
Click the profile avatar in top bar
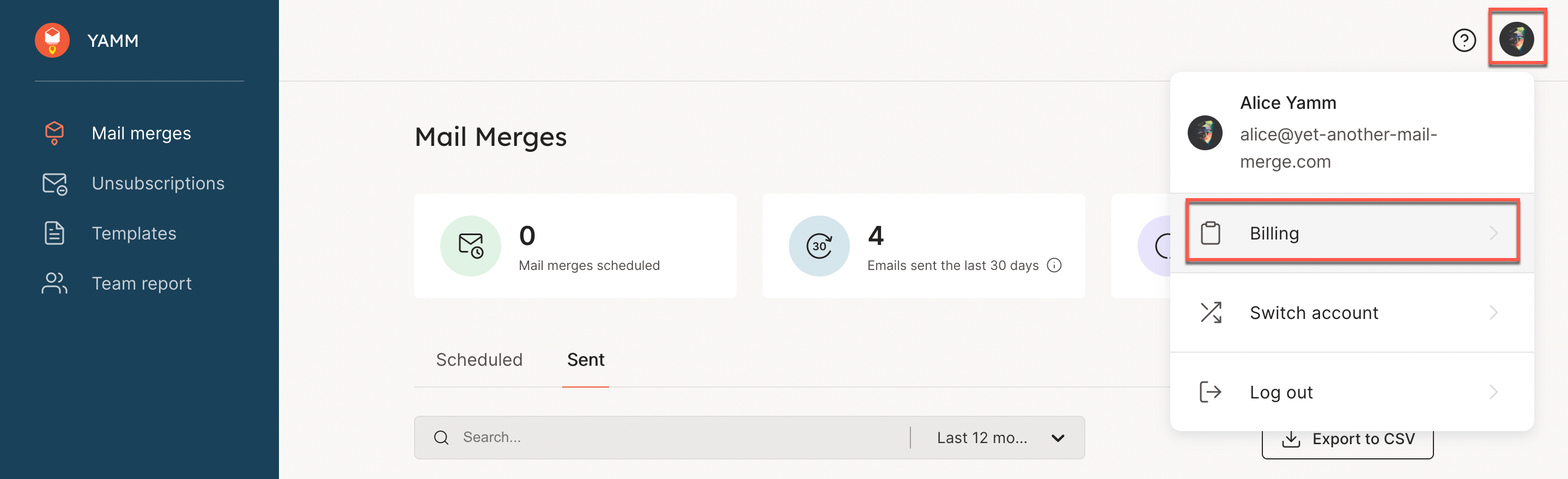pyautogui.click(x=1516, y=39)
